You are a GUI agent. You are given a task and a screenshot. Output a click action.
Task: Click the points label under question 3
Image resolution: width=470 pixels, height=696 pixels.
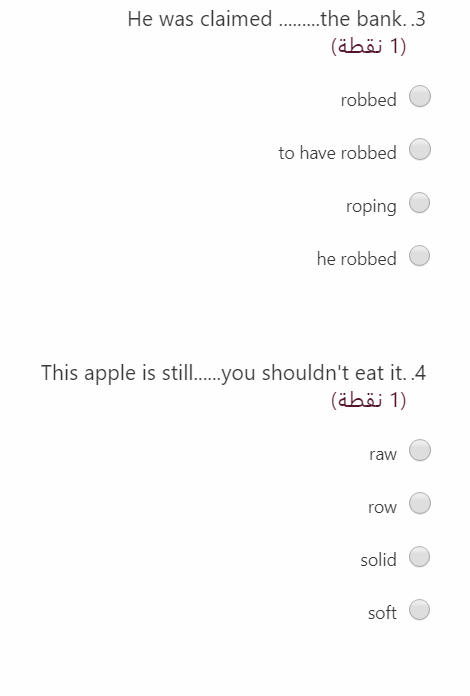(x=368, y=46)
